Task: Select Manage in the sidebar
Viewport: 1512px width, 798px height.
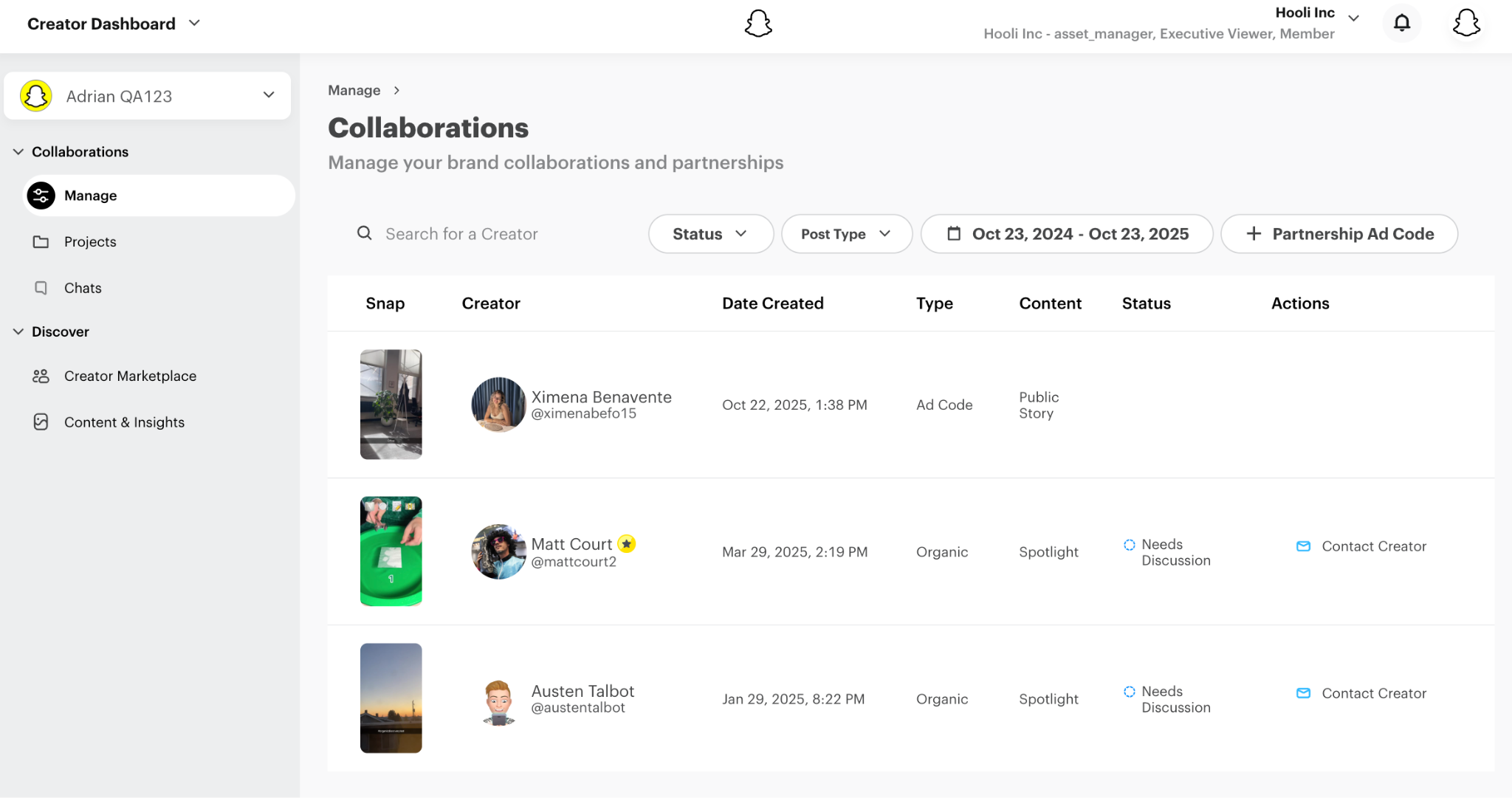Action: click(159, 196)
